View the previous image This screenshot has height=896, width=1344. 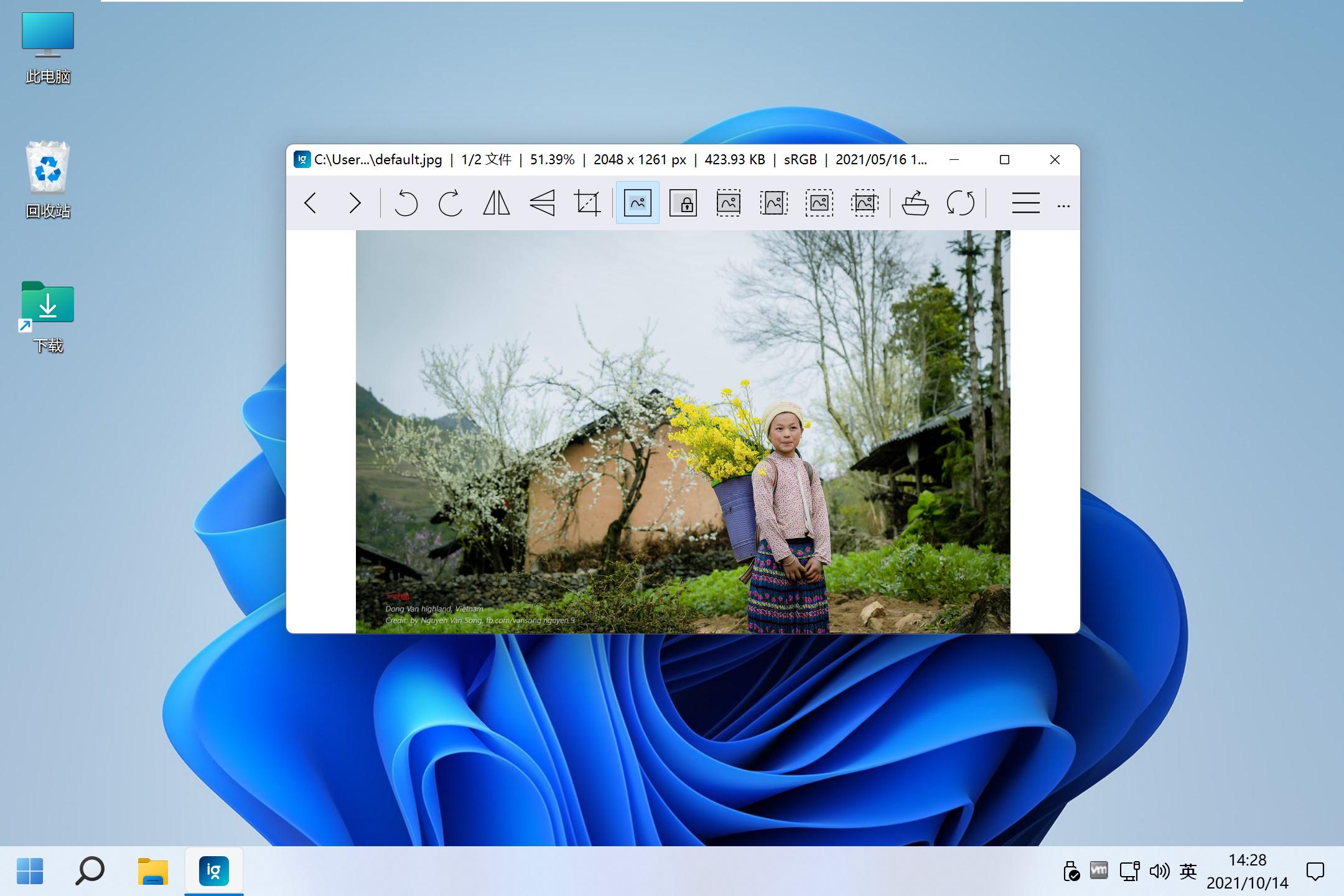tap(311, 203)
